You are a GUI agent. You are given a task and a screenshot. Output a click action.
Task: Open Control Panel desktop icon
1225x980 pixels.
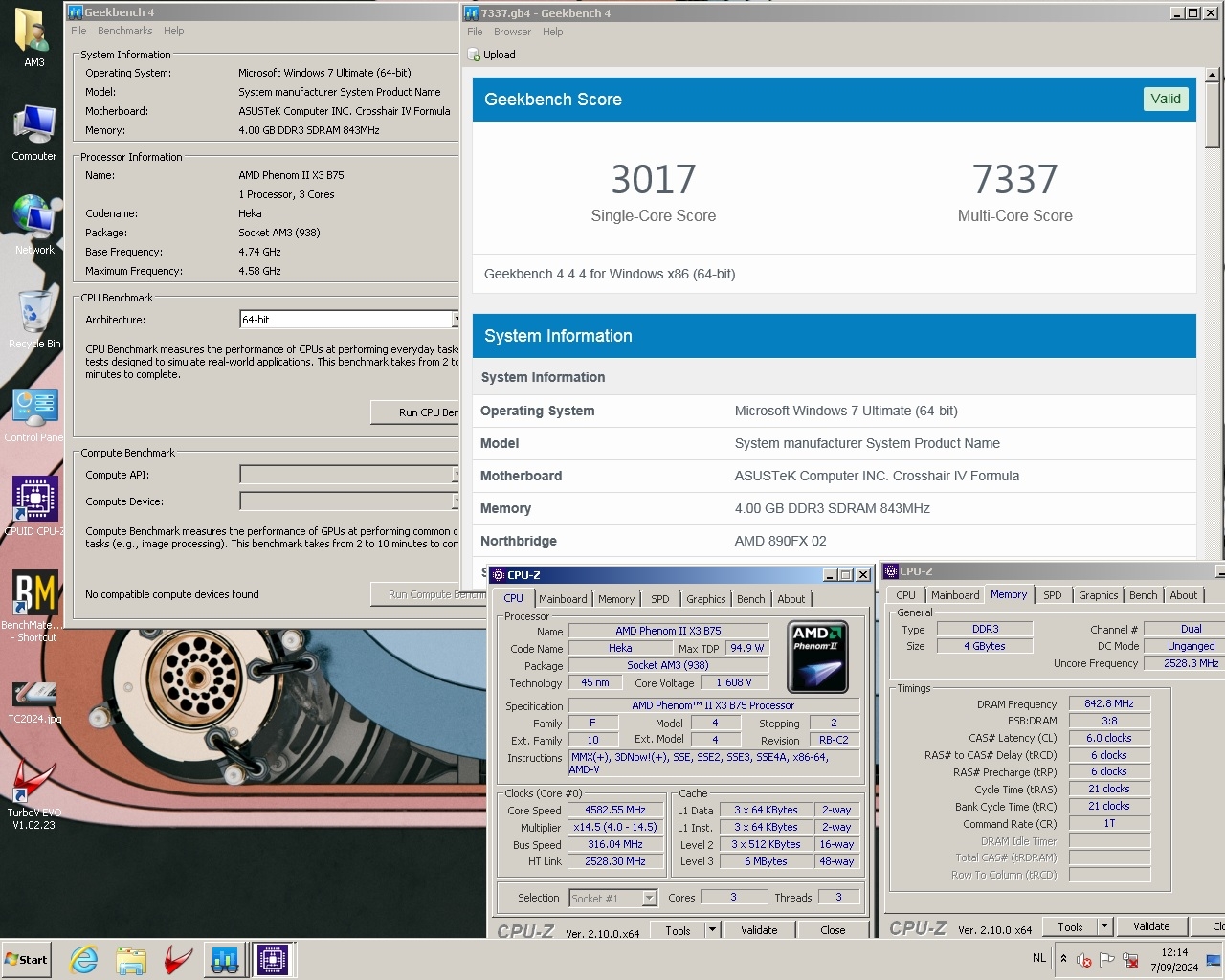pos(34,413)
